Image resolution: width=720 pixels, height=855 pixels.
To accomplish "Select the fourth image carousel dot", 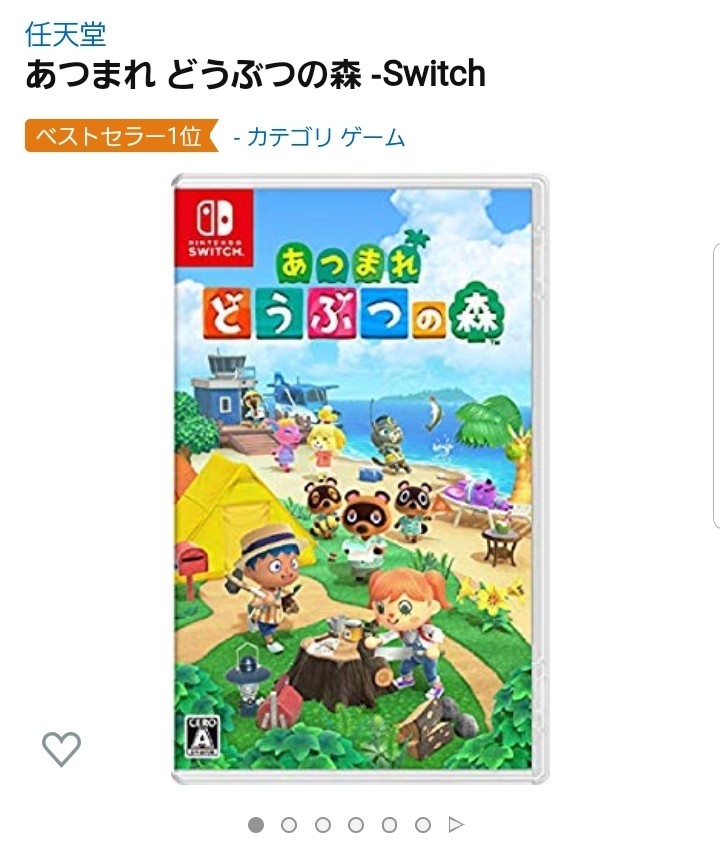I will 356,824.
